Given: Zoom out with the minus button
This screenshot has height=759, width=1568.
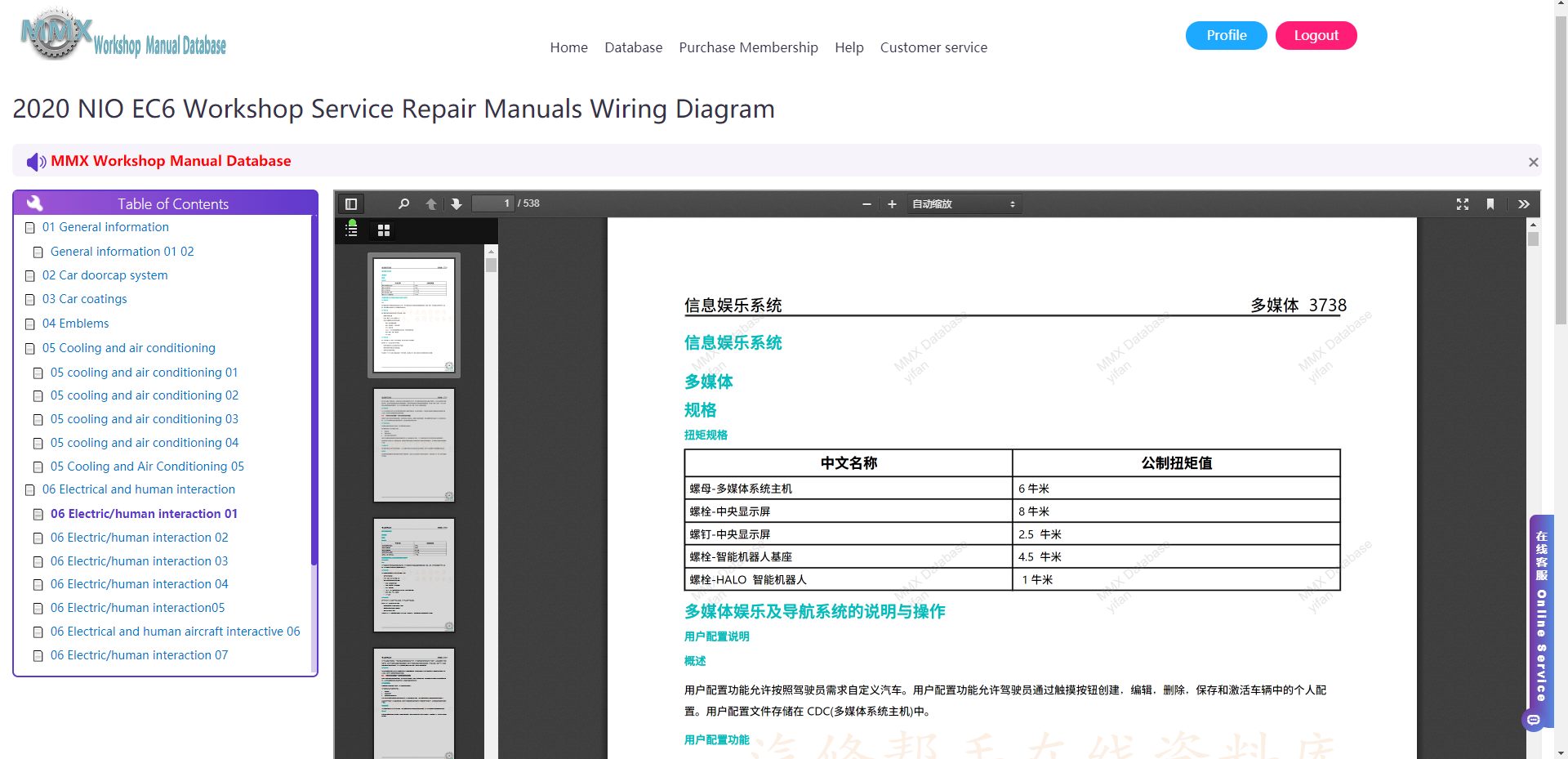Looking at the screenshot, I should (866, 204).
